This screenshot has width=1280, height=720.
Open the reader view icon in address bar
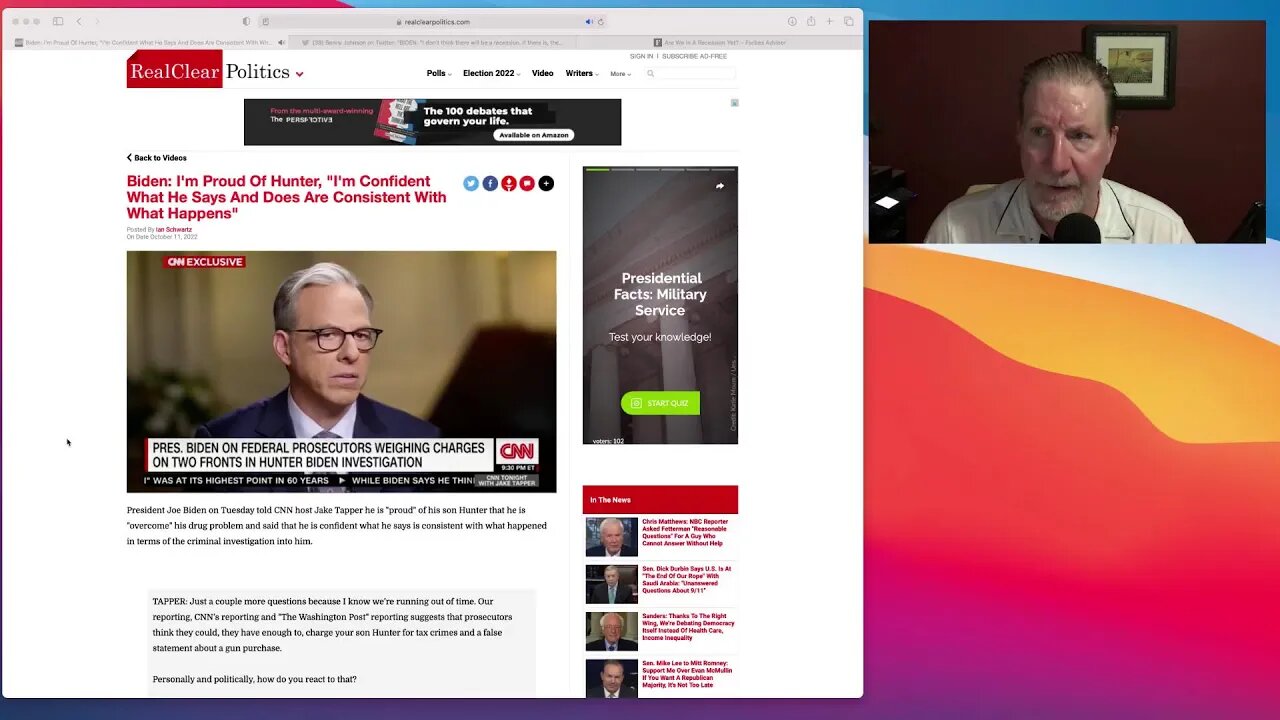click(265, 21)
